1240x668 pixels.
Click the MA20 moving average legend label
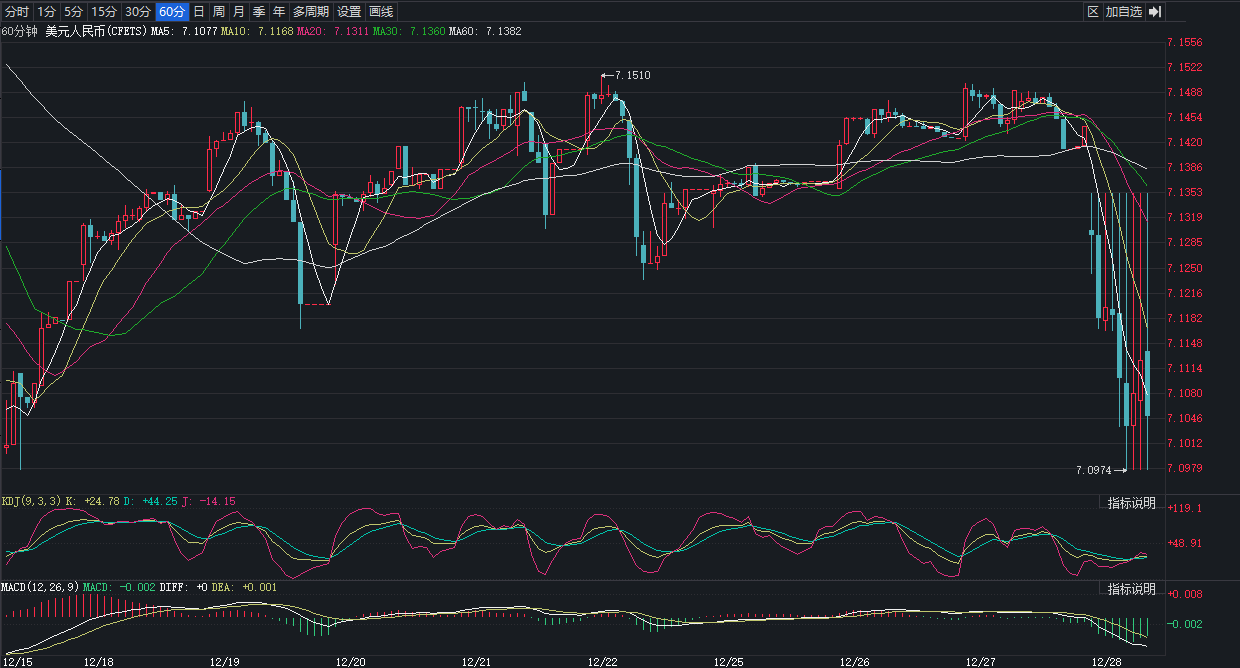[x=309, y=32]
